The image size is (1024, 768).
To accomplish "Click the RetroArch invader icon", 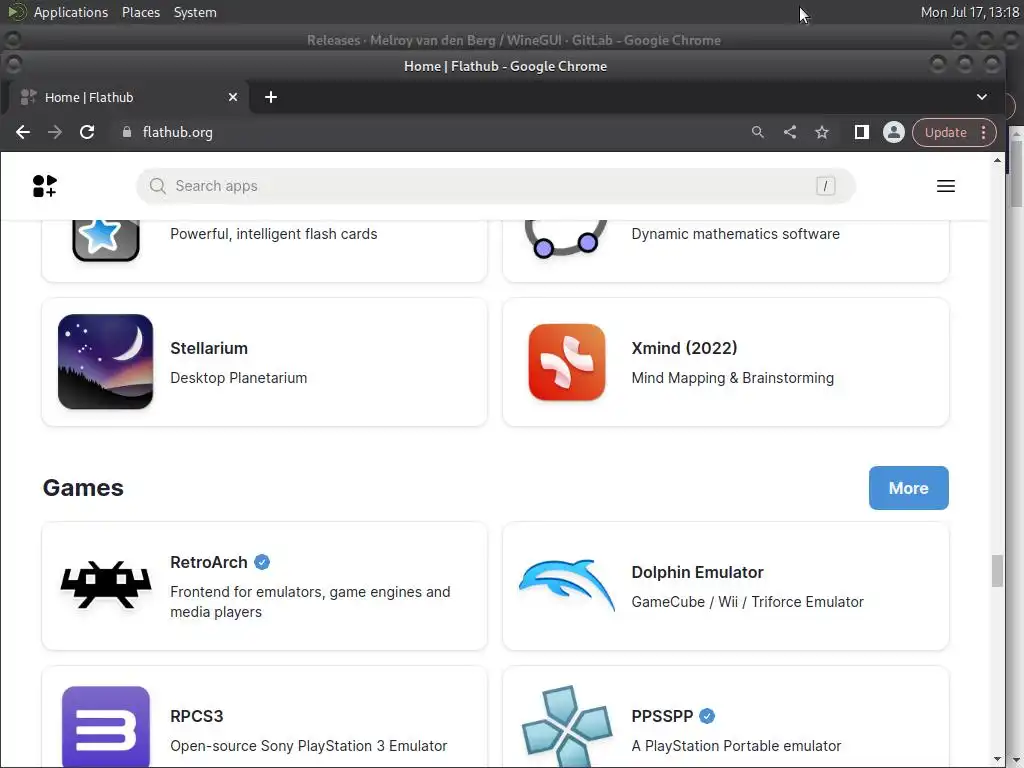I will point(106,585).
